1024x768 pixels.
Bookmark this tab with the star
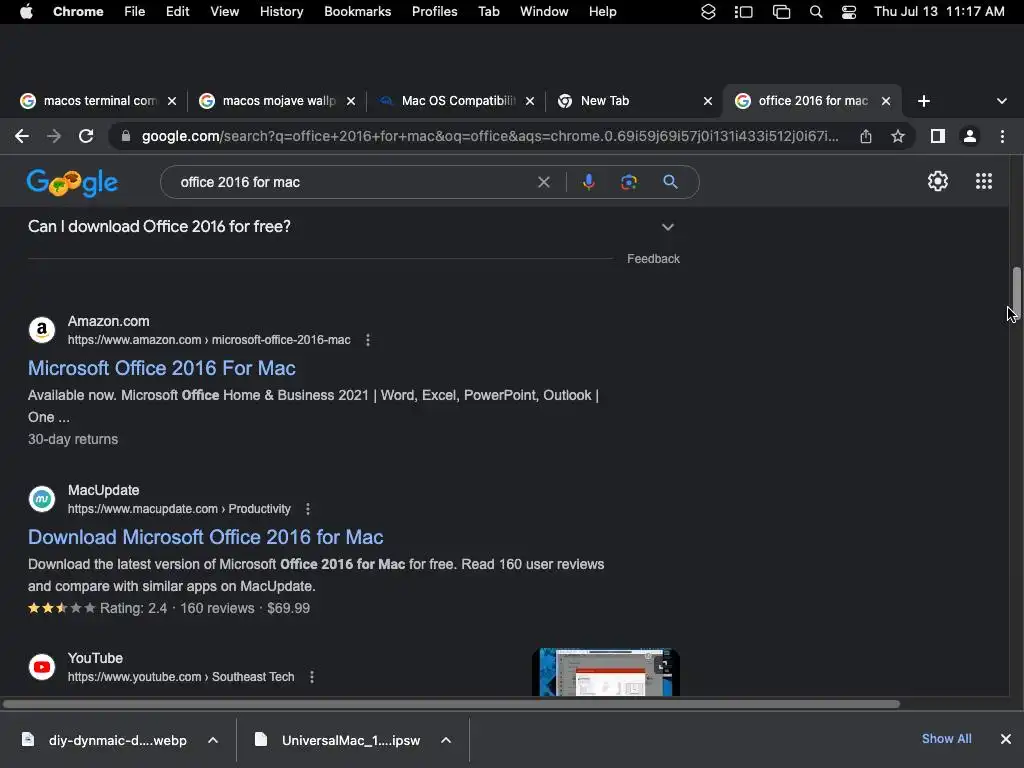(898, 136)
